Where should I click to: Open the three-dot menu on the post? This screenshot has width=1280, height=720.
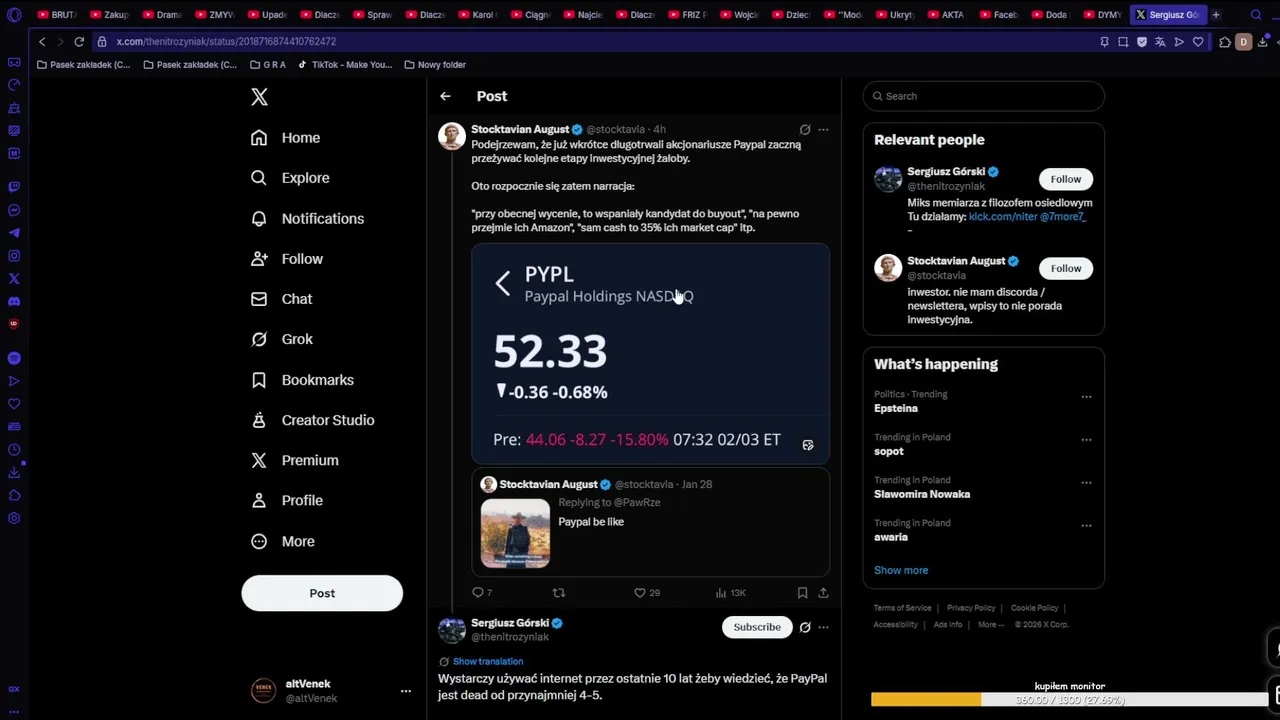823,130
